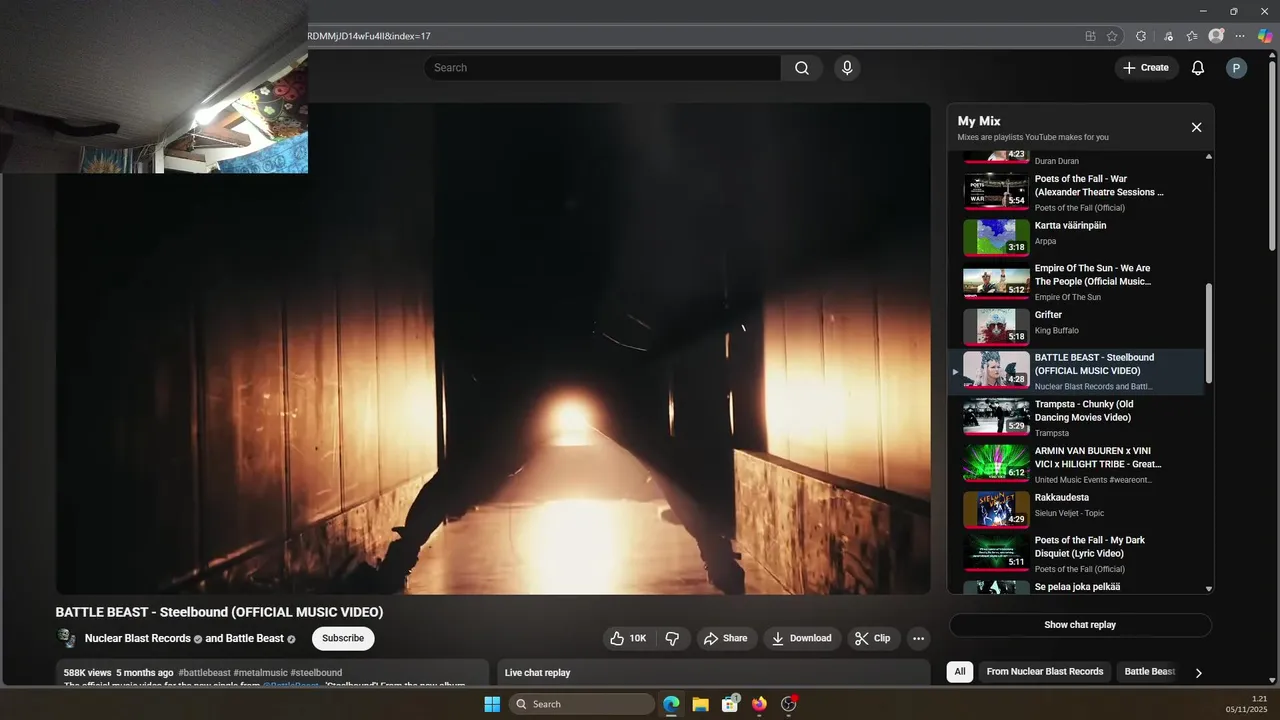Click the Create button
This screenshot has width=1280, height=720.
(x=1146, y=68)
